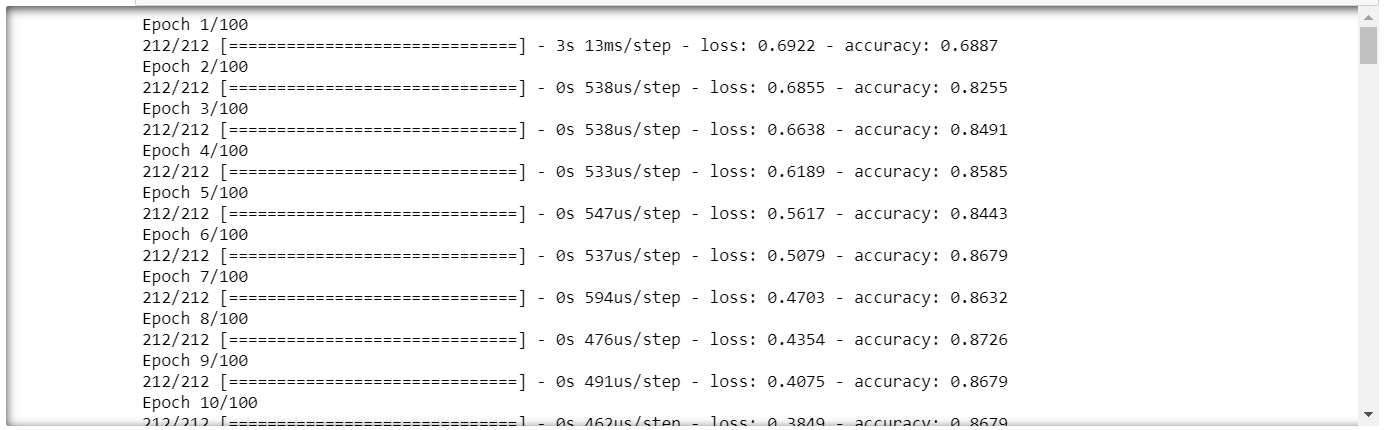Click the progress bar under Epoch 7/100
This screenshot has height=430, width=1387.
(372, 297)
